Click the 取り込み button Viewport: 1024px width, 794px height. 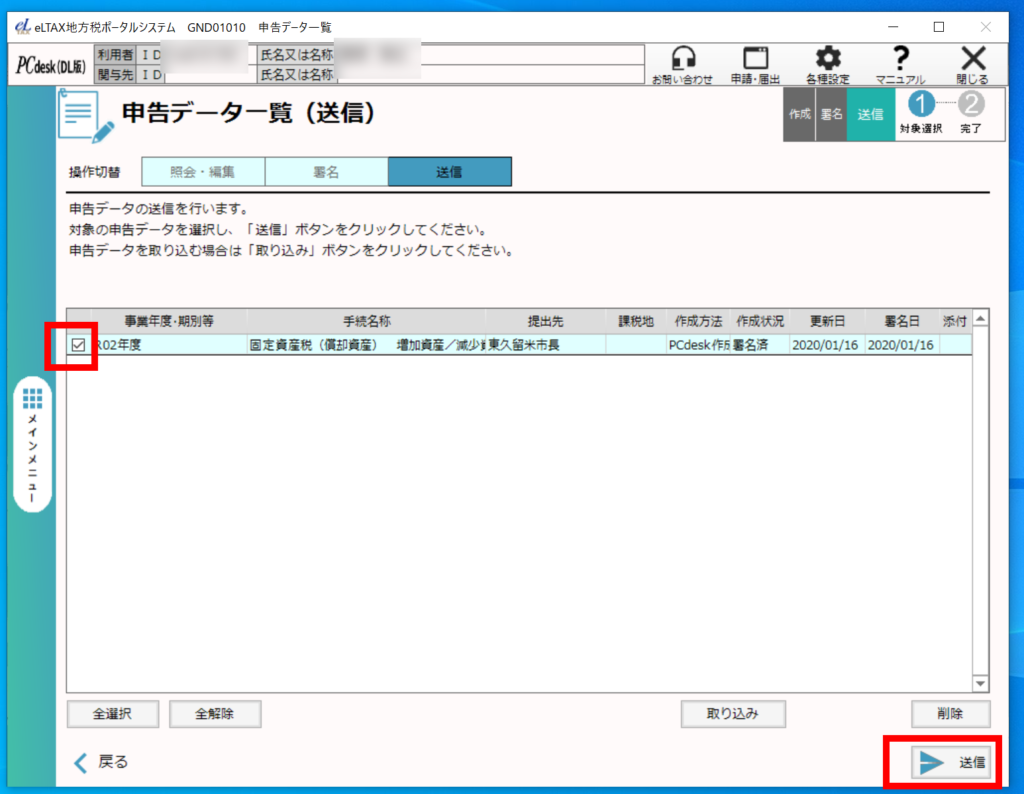732,714
